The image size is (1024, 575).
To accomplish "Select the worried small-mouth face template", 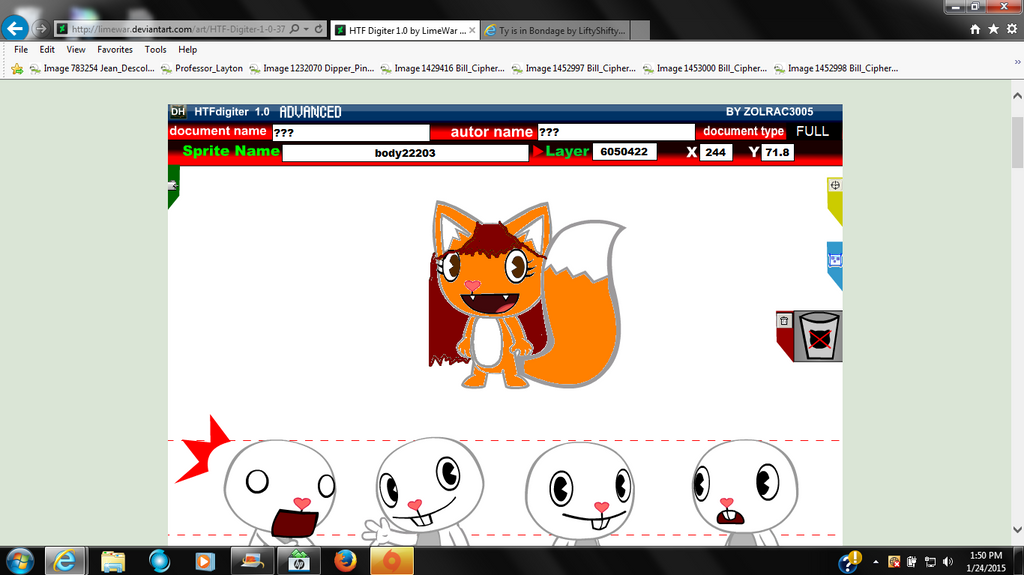I will click(744, 491).
